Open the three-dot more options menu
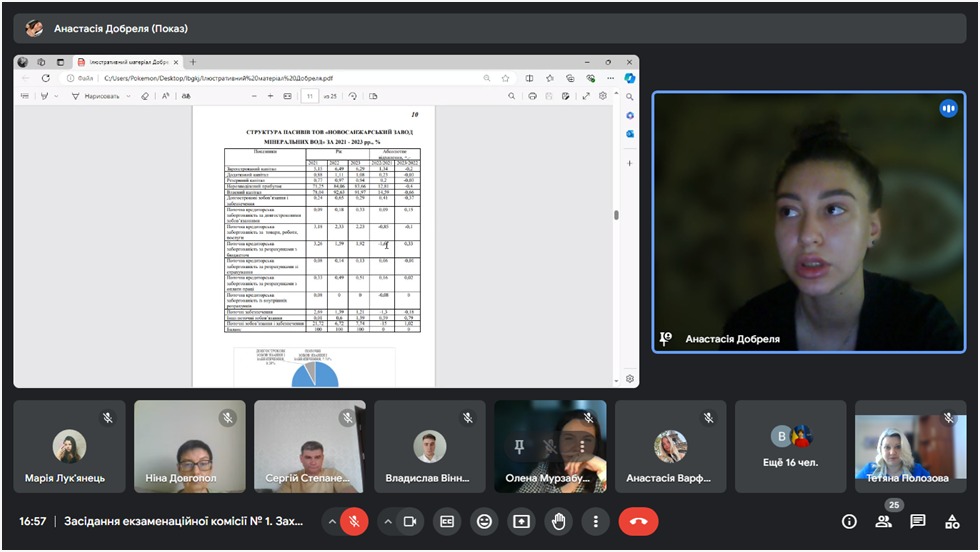The height and width of the screenshot is (552, 980). point(596,521)
